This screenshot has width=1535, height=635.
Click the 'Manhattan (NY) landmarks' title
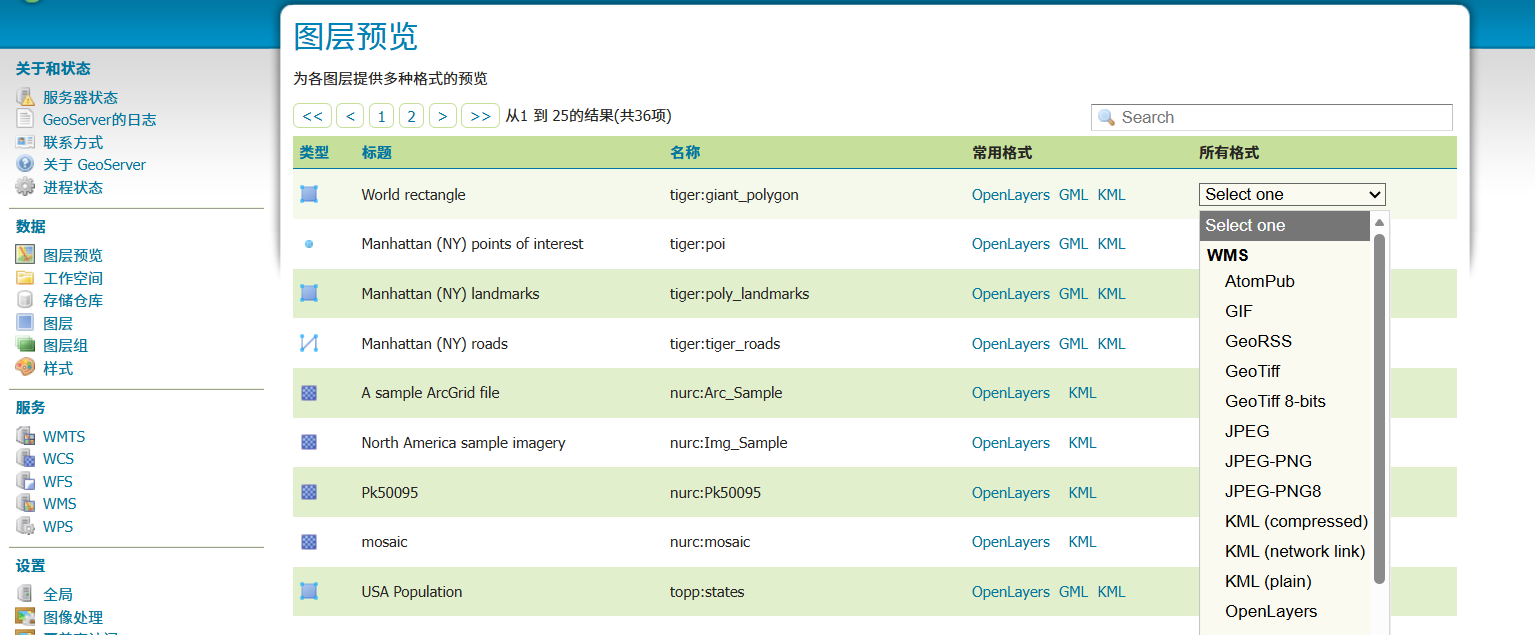pos(450,294)
